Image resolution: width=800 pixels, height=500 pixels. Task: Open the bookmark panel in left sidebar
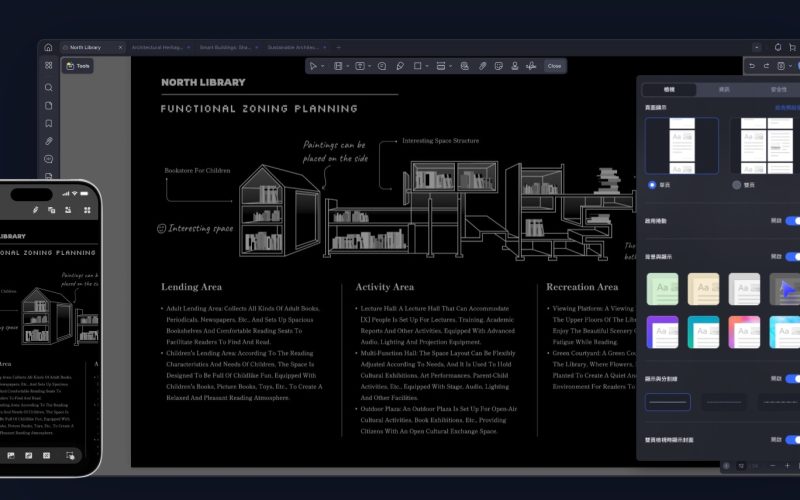tap(48, 123)
